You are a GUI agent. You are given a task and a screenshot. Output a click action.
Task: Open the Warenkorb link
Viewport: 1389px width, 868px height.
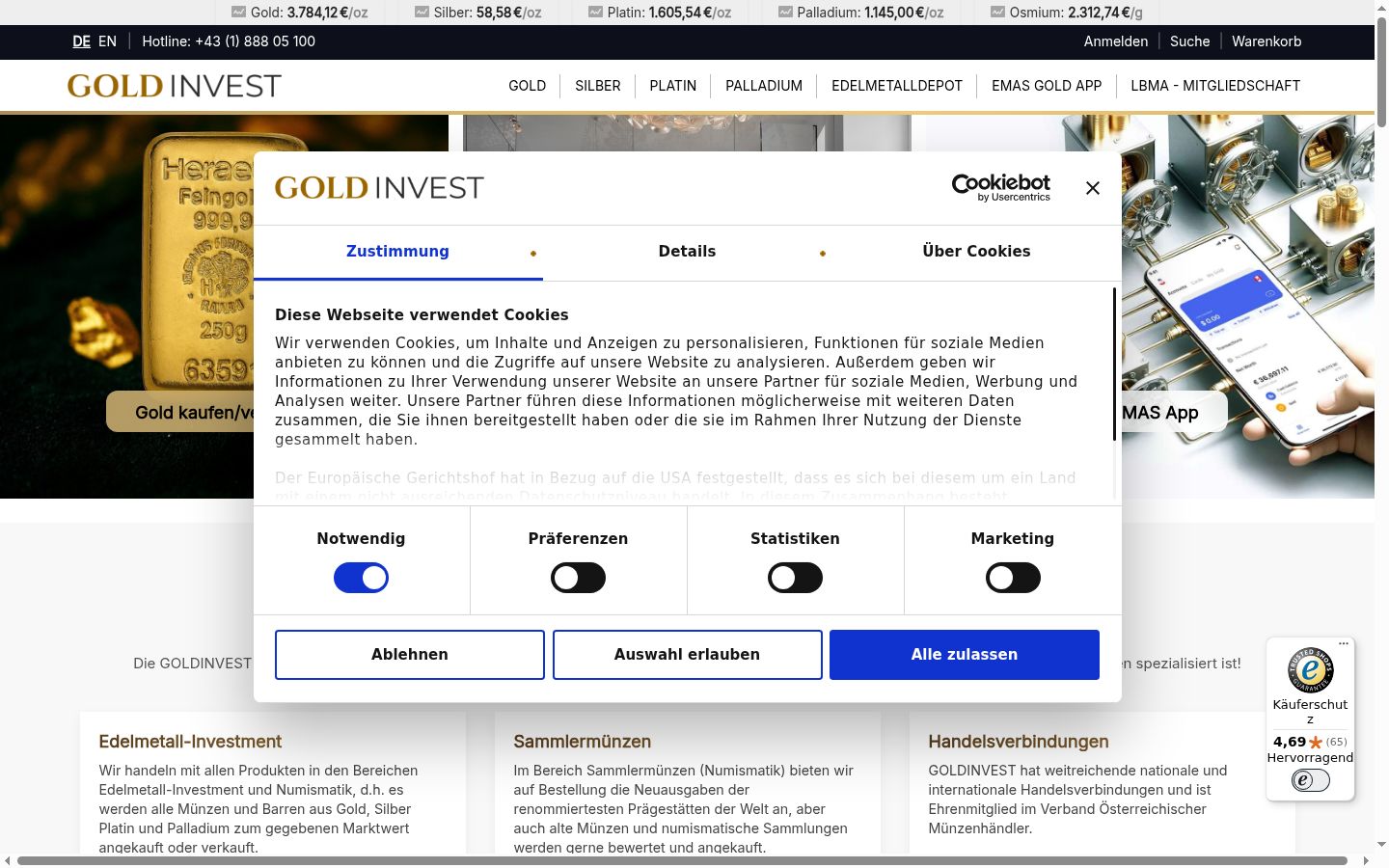pyautogui.click(x=1266, y=41)
